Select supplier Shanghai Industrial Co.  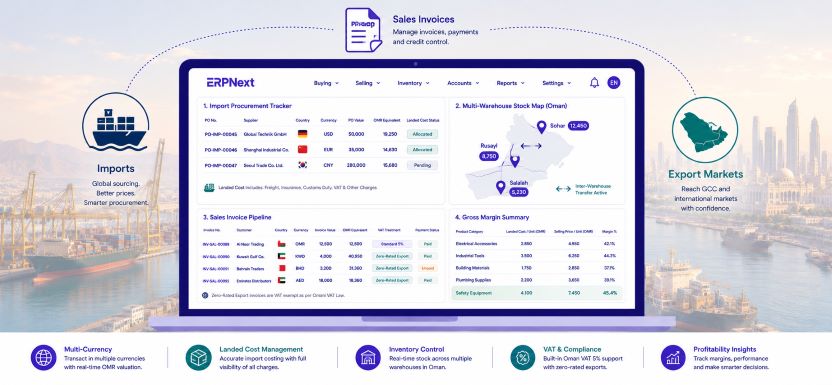[x=266, y=150]
